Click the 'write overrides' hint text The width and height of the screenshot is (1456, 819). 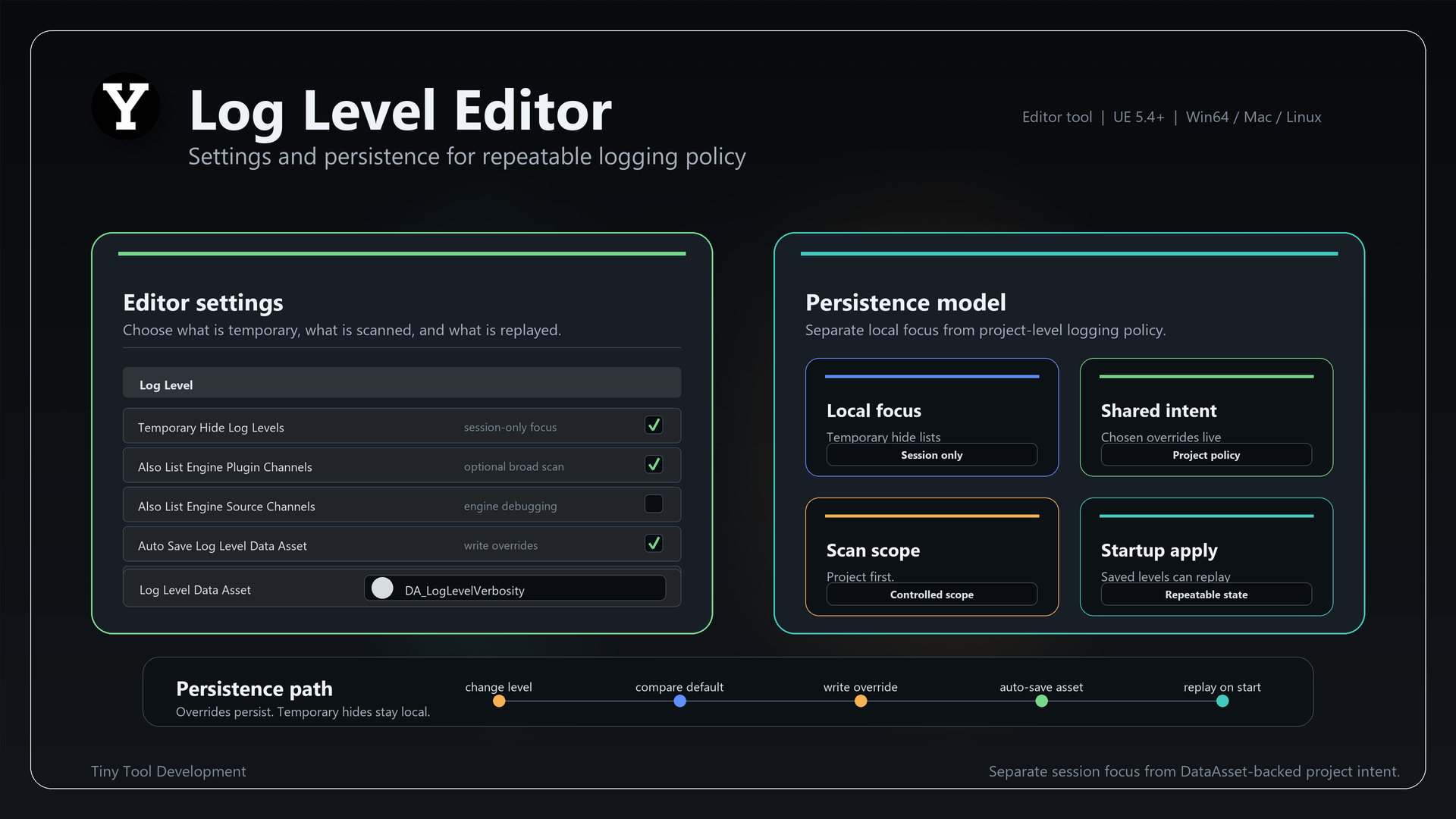(x=500, y=545)
